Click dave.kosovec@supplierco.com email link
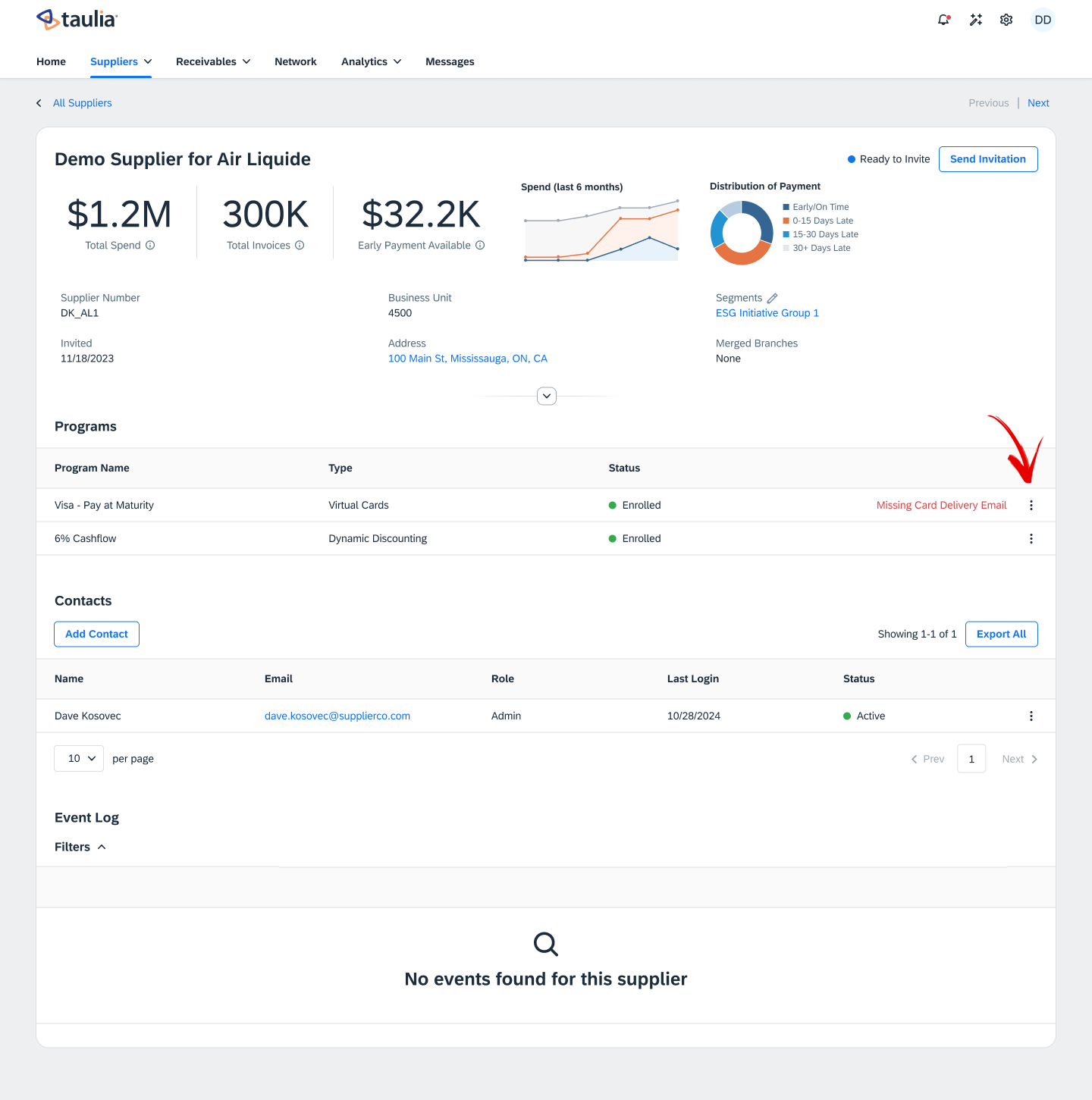Screen dimensions: 1092x1100 [x=337, y=716]
